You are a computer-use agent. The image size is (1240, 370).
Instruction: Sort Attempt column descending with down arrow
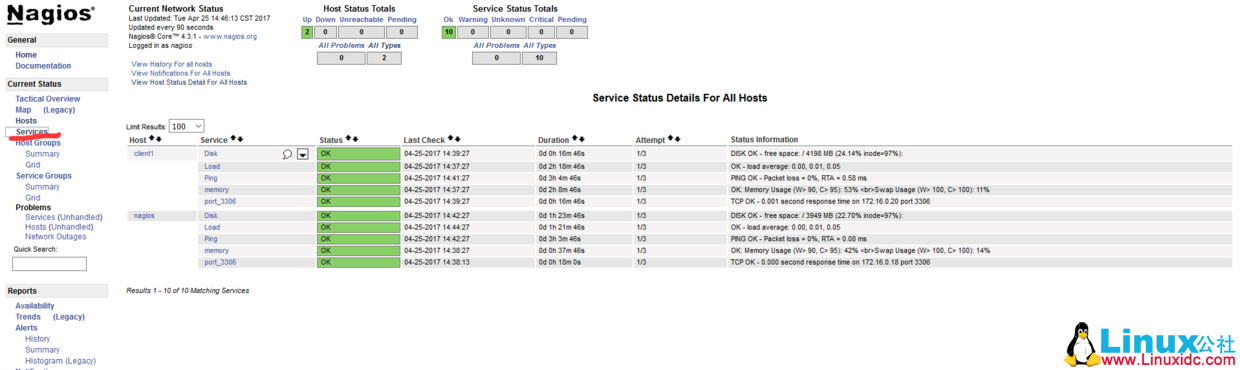point(676,139)
